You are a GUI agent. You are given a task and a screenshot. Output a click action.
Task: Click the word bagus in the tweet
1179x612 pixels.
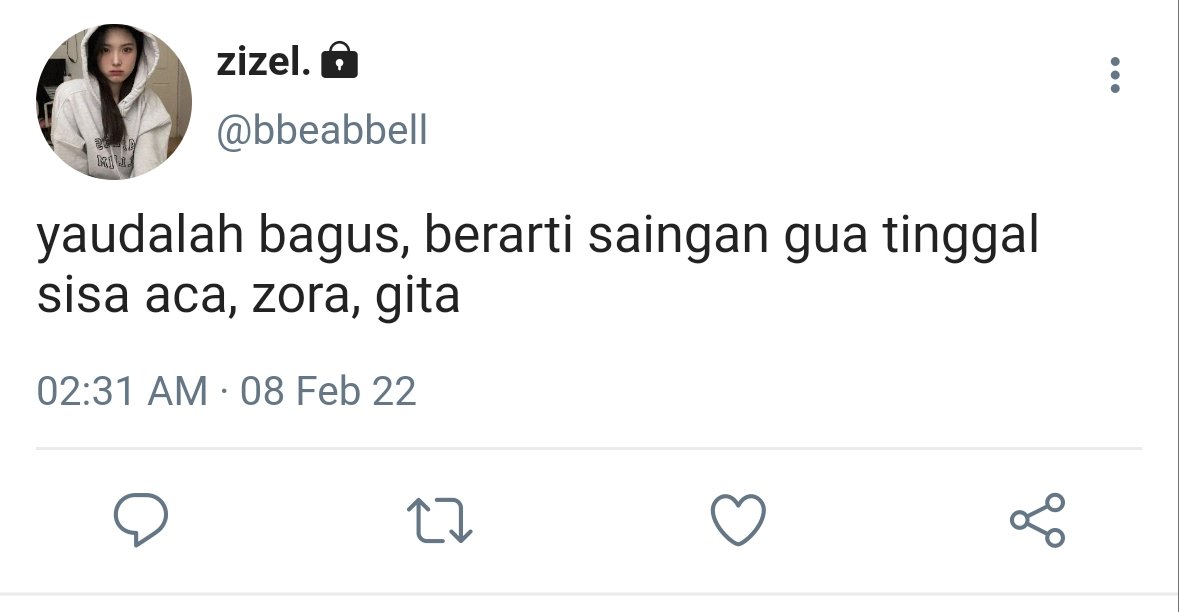coord(331,236)
